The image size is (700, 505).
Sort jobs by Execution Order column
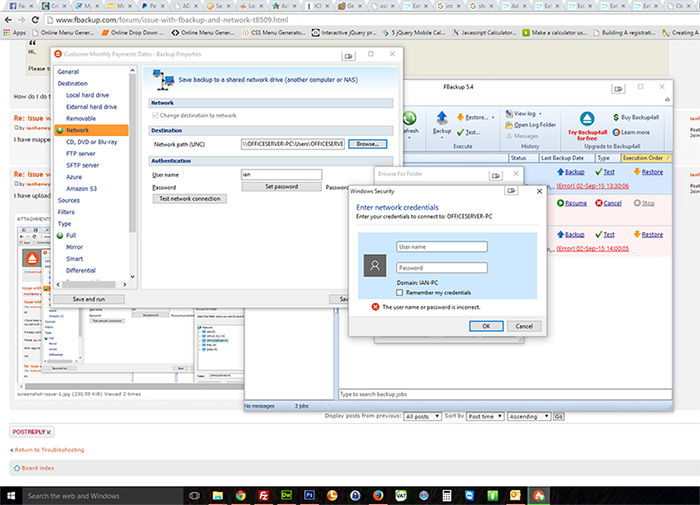point(646,158)
